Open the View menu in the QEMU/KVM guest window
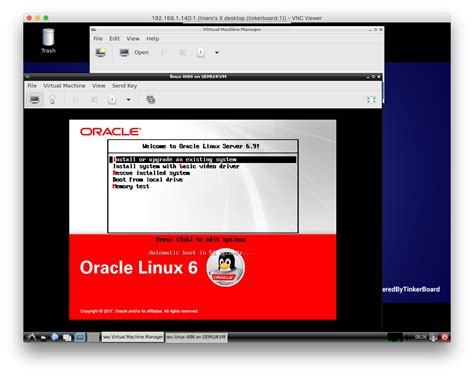This screenshot has width=474, height=376. click(98, 86)
